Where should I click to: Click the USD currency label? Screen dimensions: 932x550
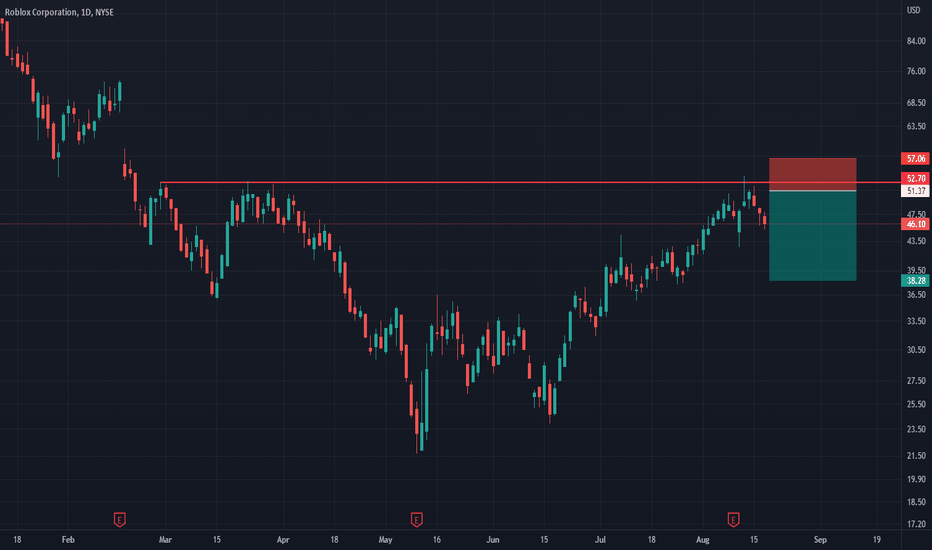click(x=914, y=10)
